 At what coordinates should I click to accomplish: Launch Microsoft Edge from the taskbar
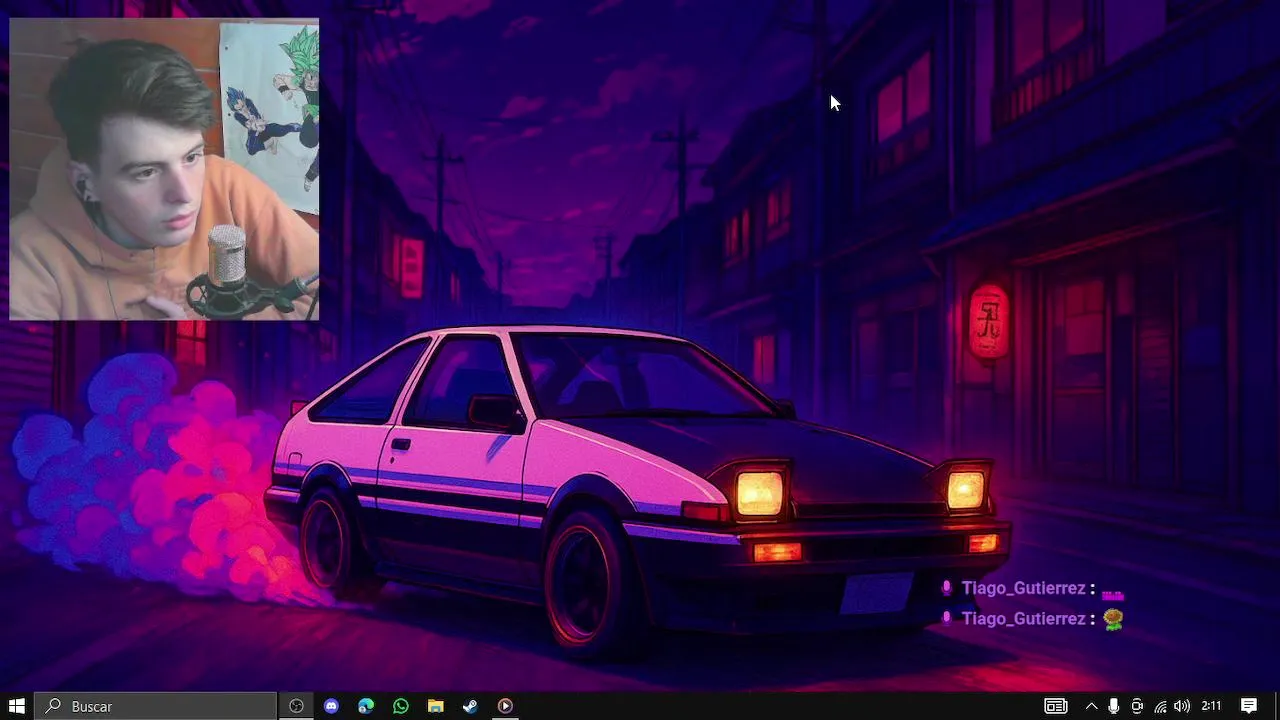coord(366,706)
